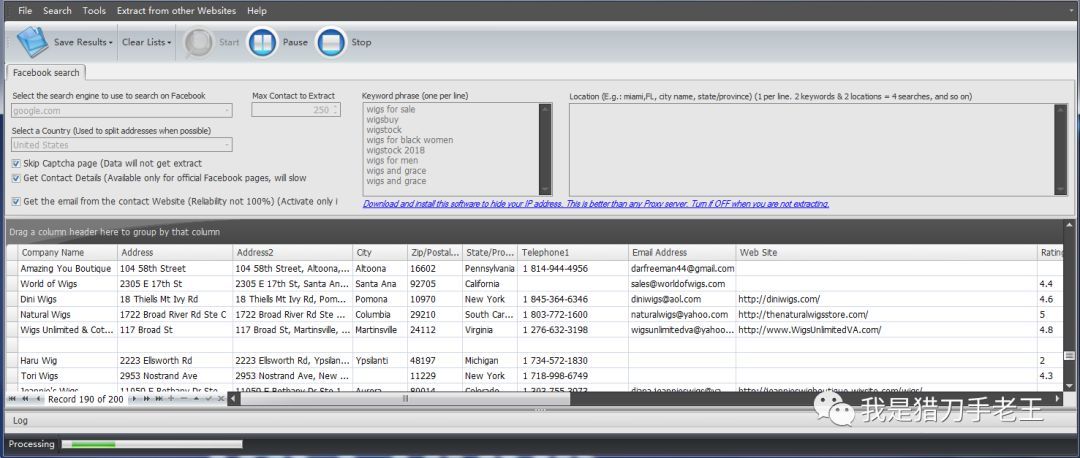Click keyword list scroll down arrow

(x=546, y=190)
